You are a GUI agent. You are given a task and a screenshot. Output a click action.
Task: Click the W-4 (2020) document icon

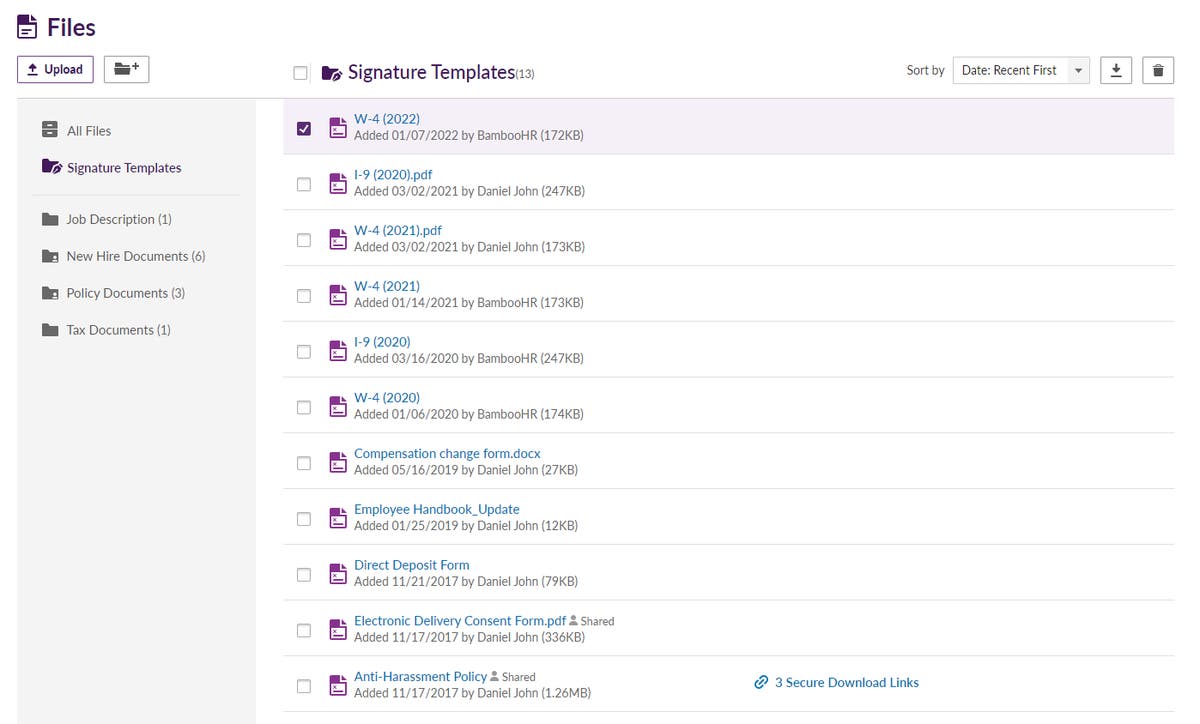click(338, 407)
